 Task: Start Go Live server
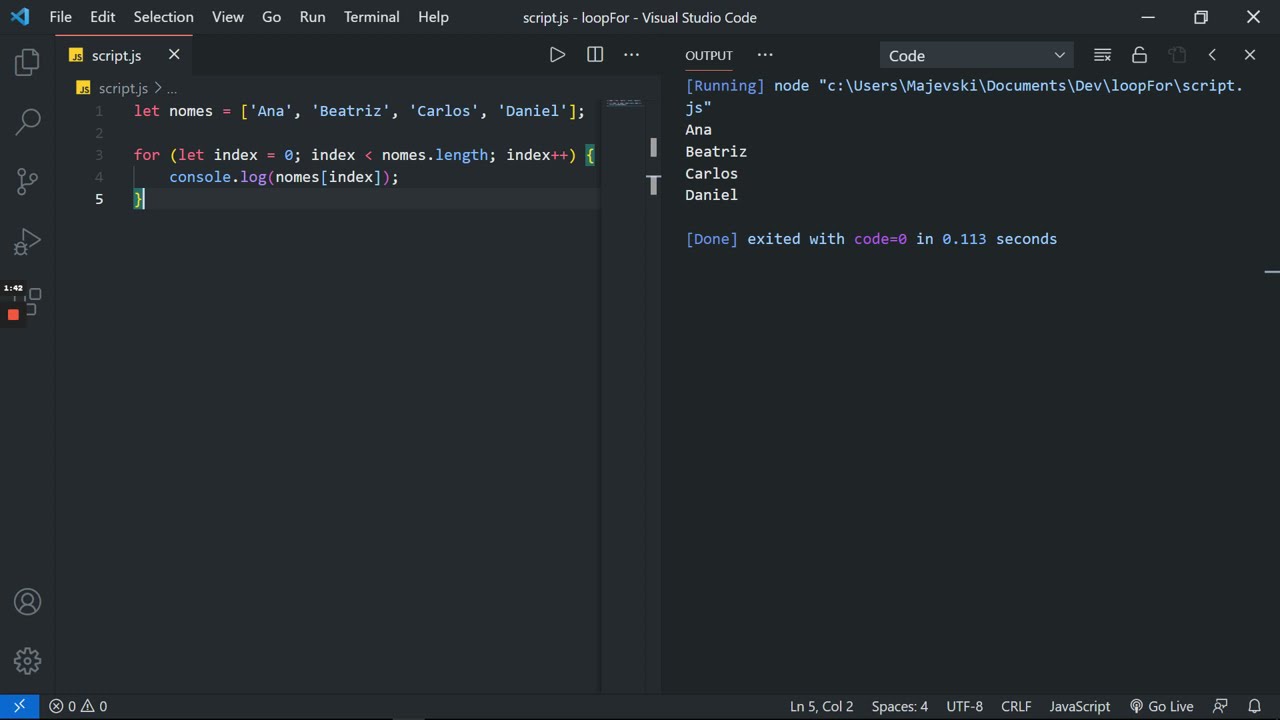point(1161,706)
